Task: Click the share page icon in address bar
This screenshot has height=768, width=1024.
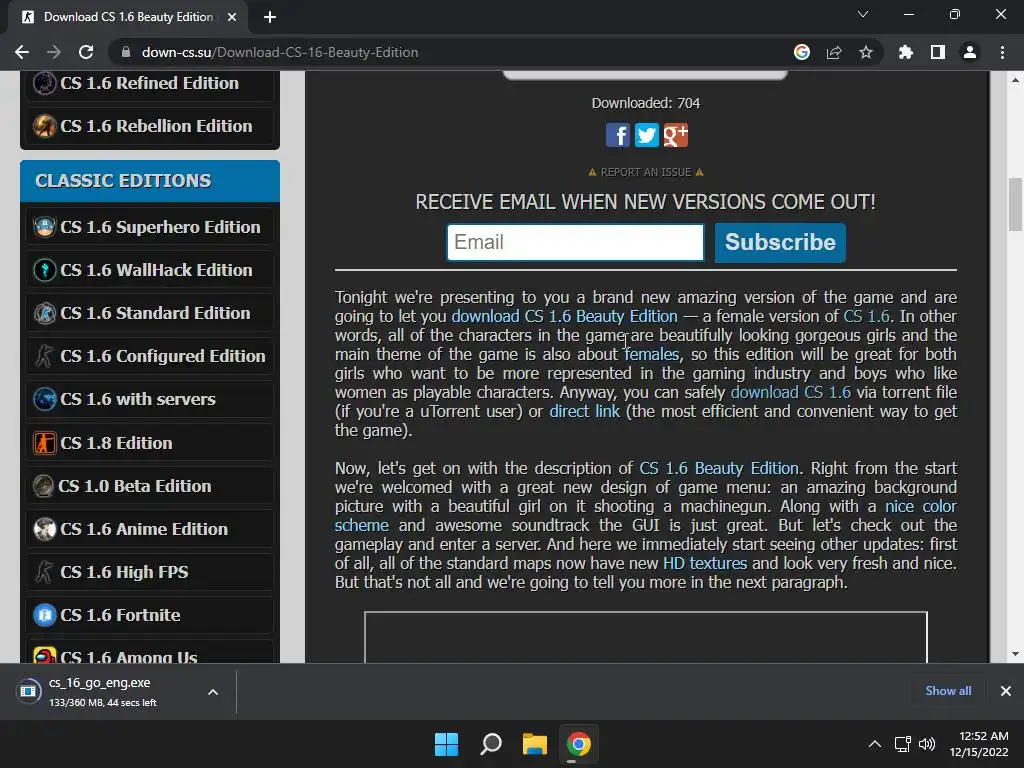Action: click(x=833, y=52)
